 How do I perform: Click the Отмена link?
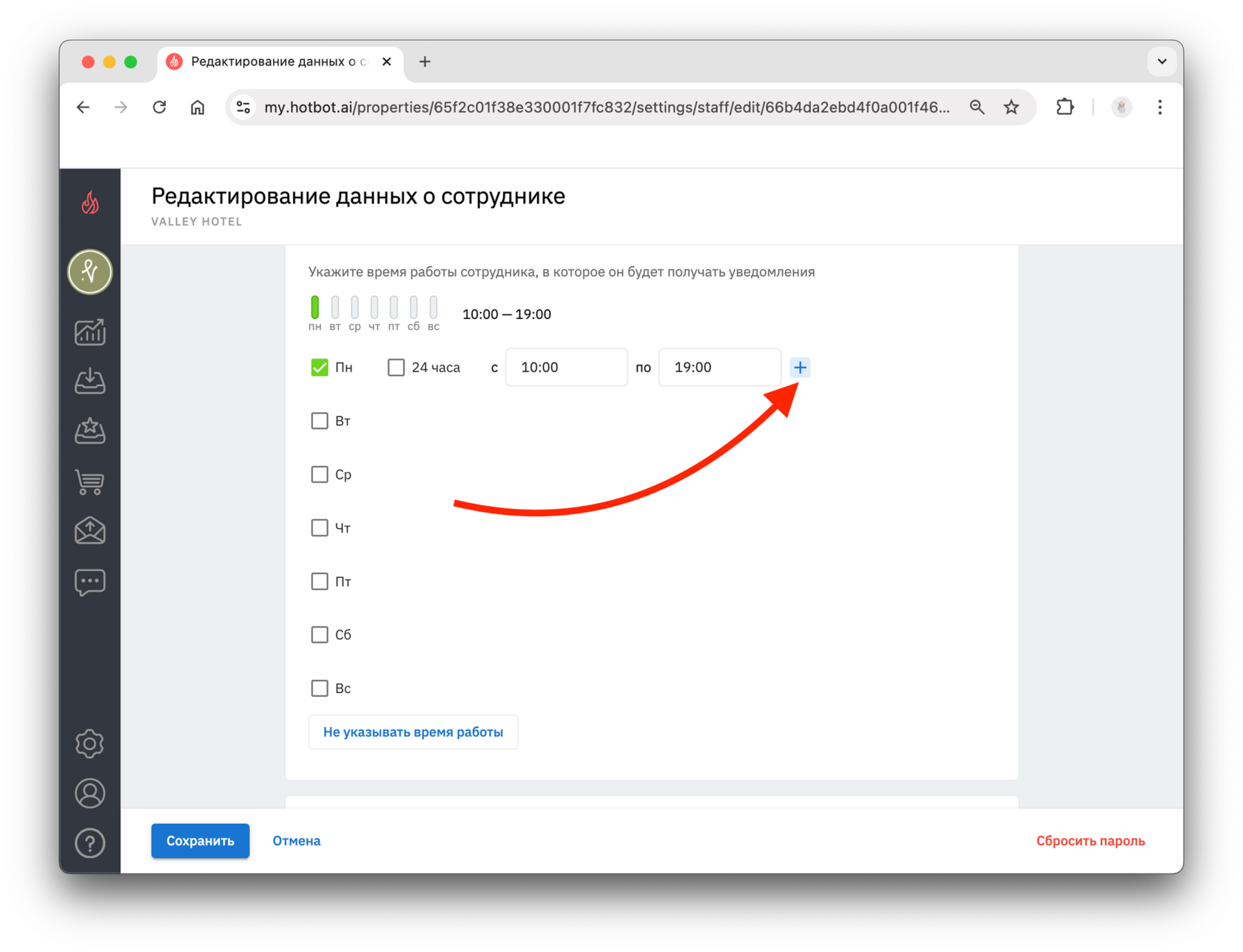(297, 841)
